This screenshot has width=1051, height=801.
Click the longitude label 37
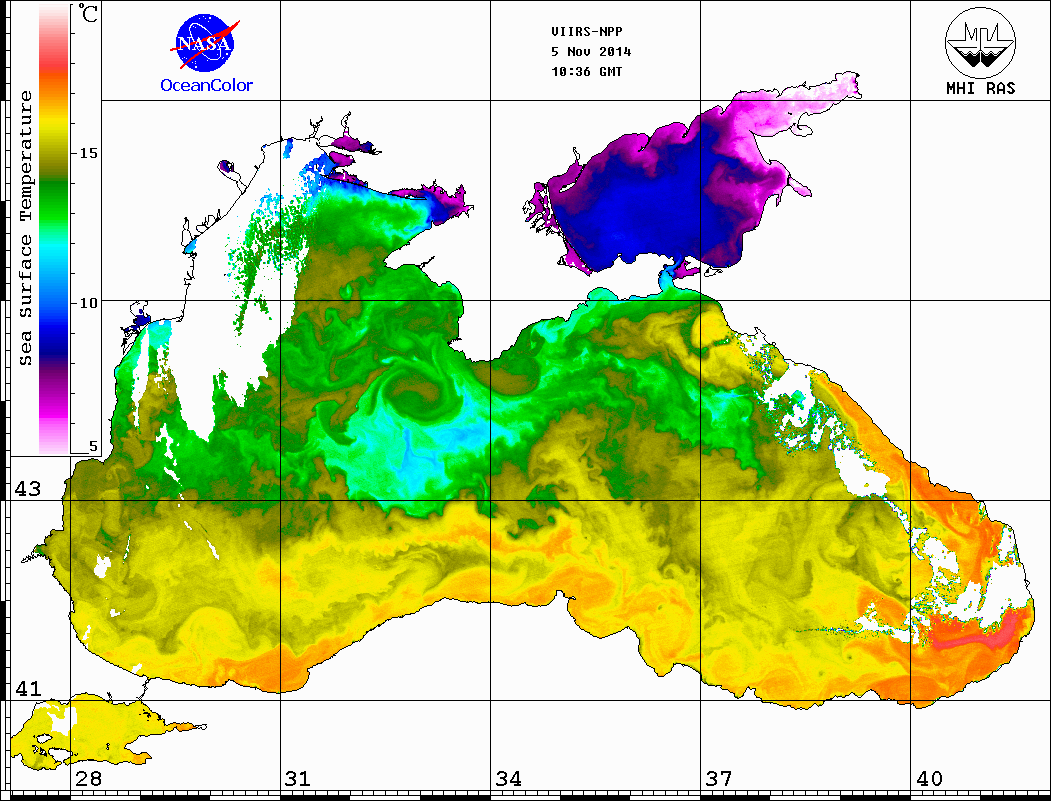tap(719, 778)
